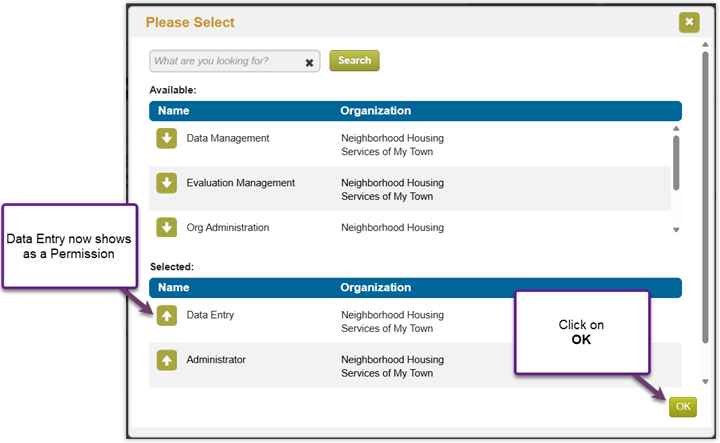
Task: Select the Data Entry row text
Action: point(210,315)
